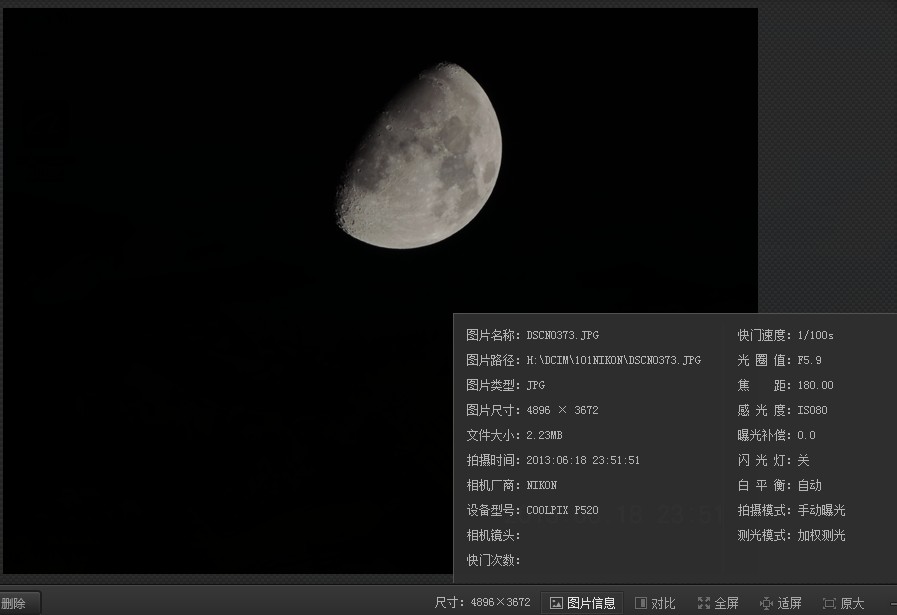Switch to 全屏 fullscreen mode

pos(718,603)
